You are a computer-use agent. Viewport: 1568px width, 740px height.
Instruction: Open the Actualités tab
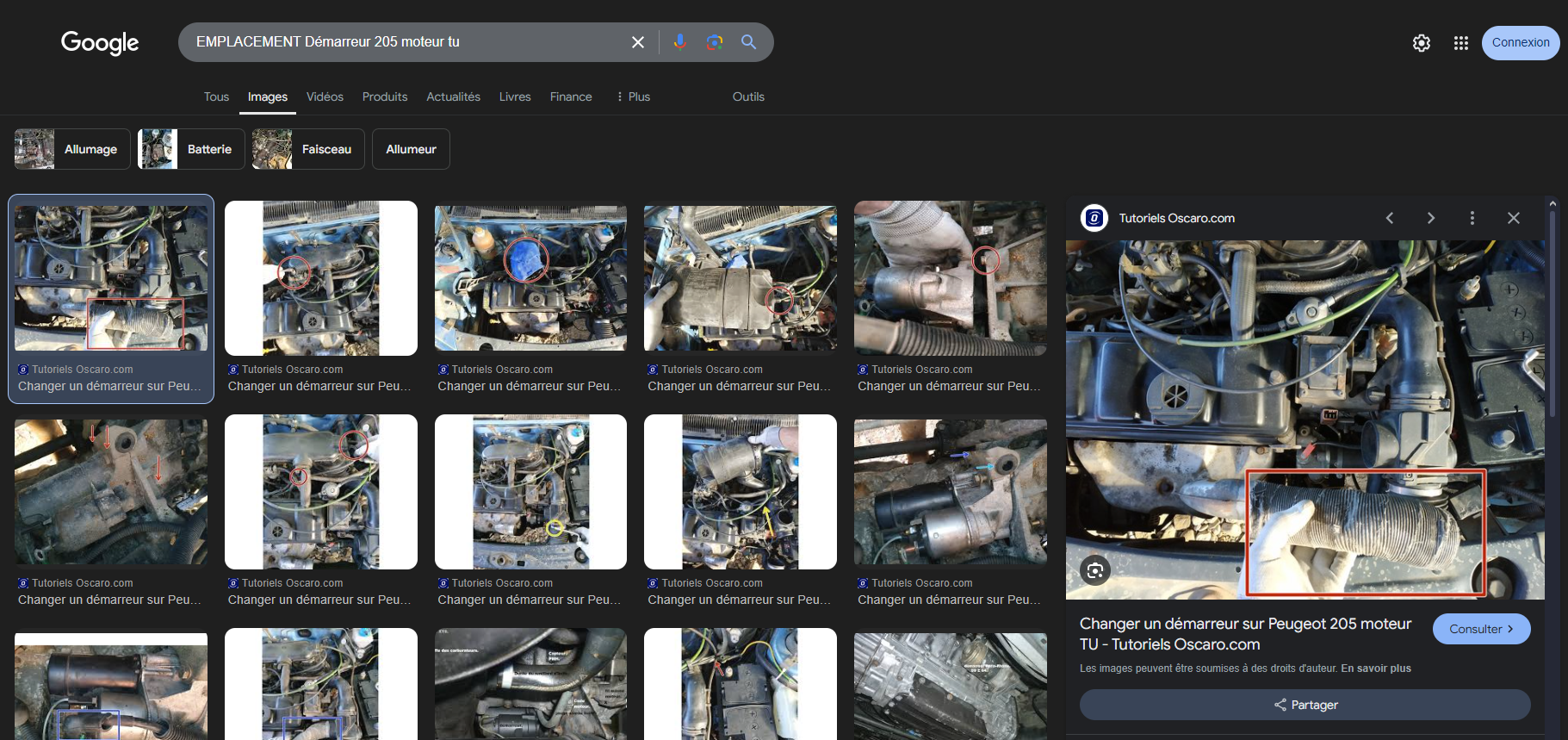pyautogui.click(x=453, y=96)
